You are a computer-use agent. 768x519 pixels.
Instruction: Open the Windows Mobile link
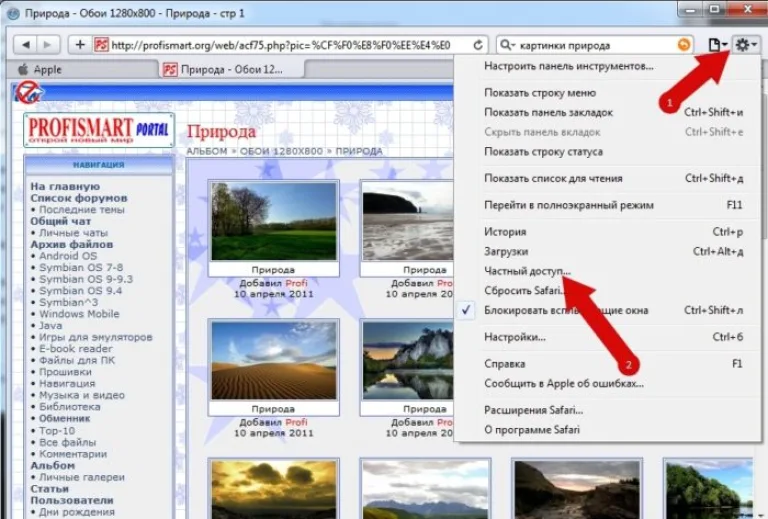click(x=79, y=314)
